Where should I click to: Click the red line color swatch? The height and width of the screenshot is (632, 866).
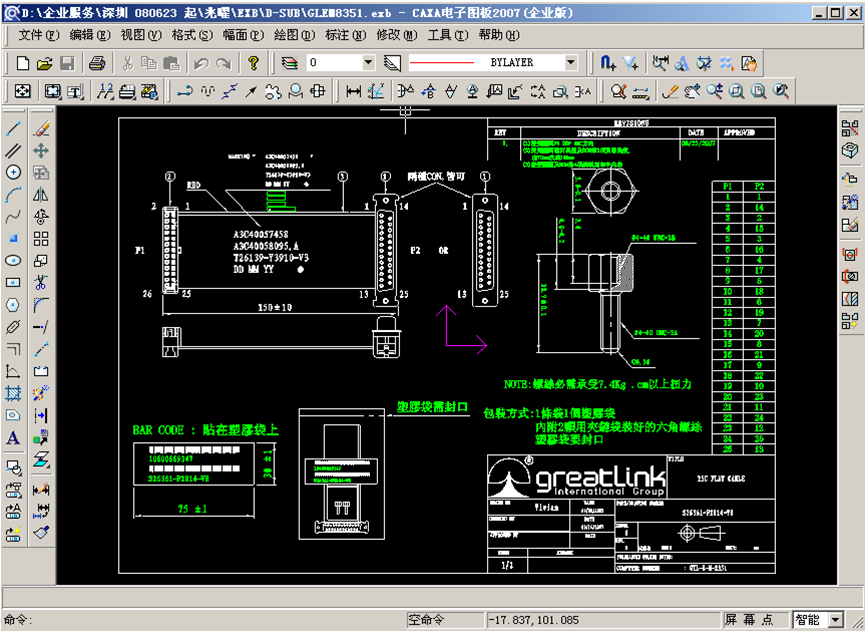coord(441,62)
